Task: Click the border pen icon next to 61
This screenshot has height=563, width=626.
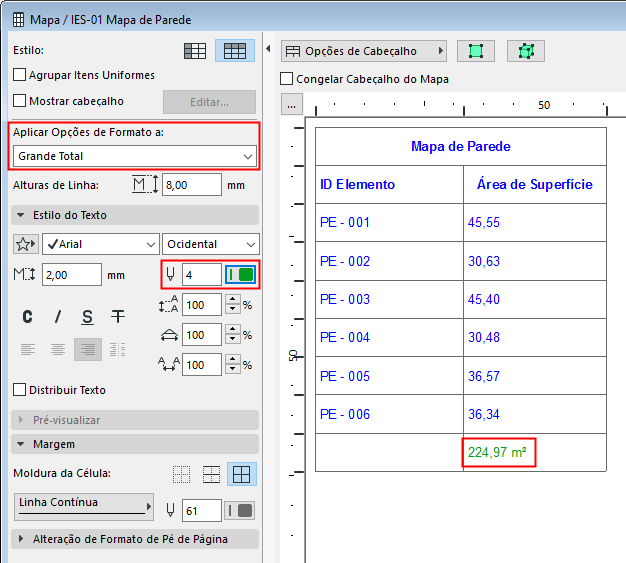Action: tap(170, 510)
